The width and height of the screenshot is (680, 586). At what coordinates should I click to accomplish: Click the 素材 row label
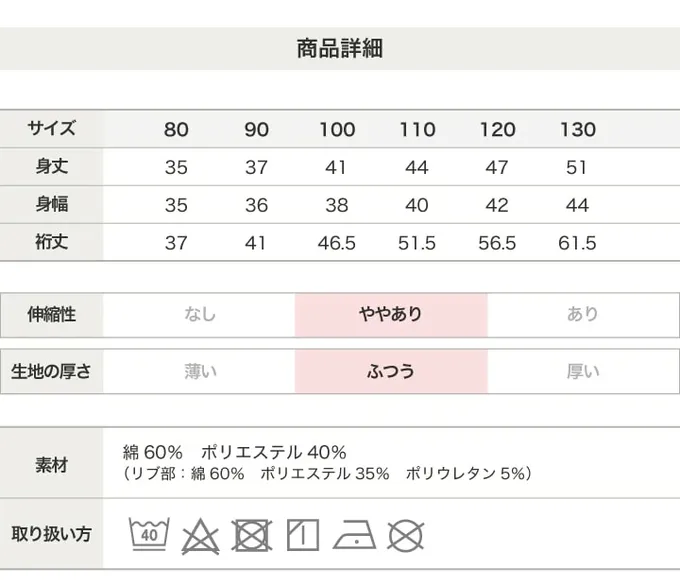coord(51,464)
